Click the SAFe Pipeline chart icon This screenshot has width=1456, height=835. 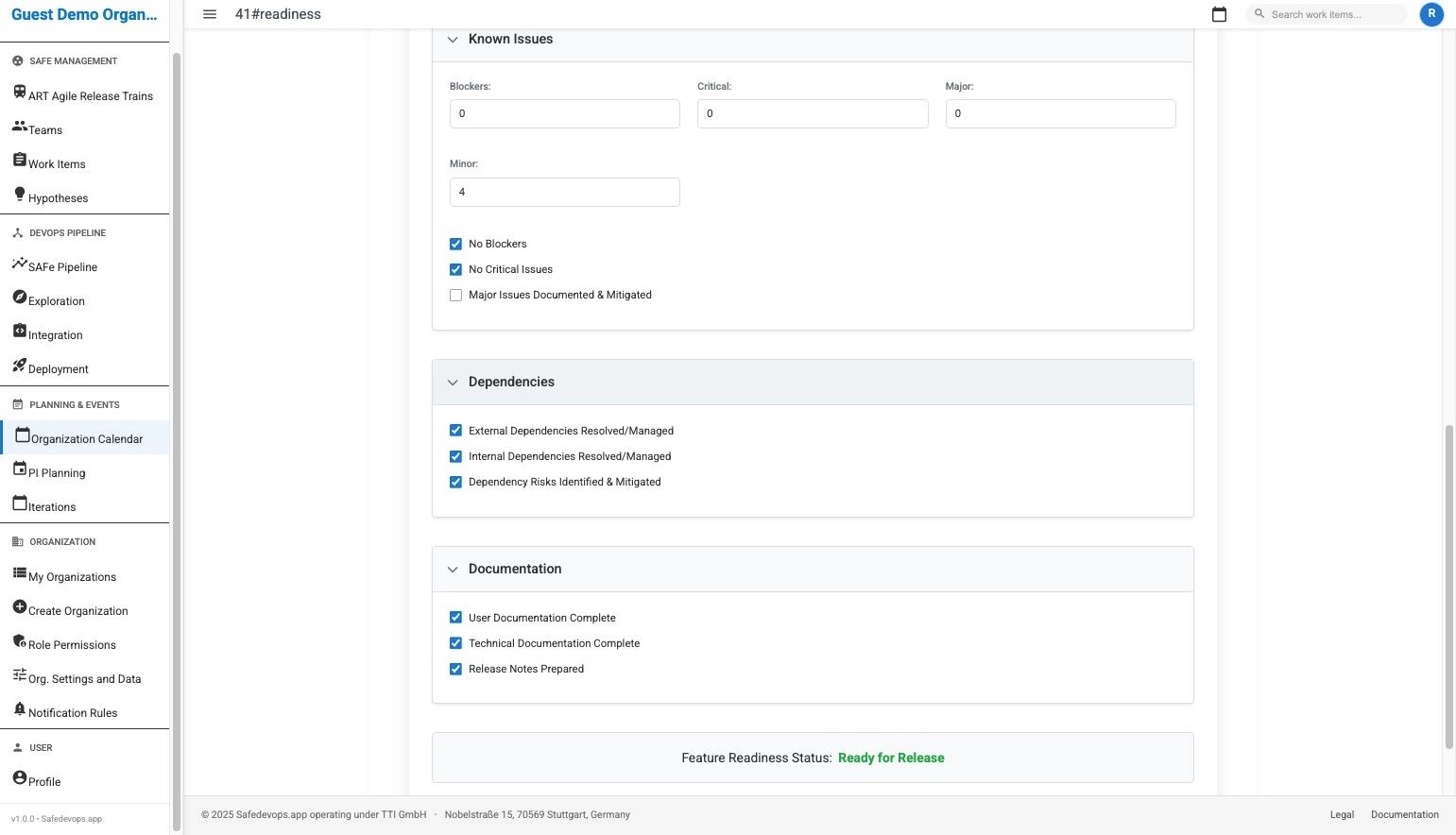pos(20,264)
